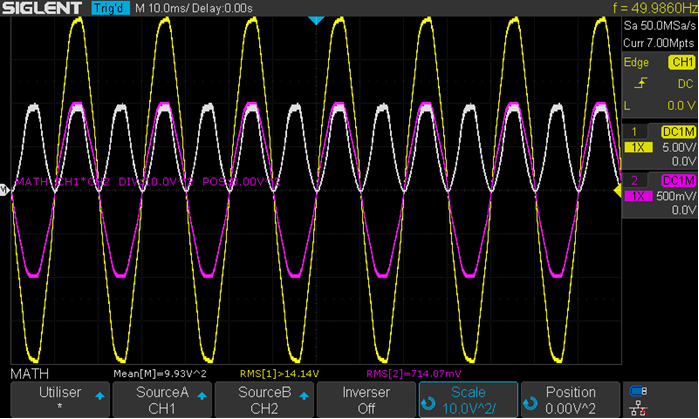Viewport: 699px width, 419px height.
Task: Click the blue arrow on SourceB button
Action: (304, 395)
